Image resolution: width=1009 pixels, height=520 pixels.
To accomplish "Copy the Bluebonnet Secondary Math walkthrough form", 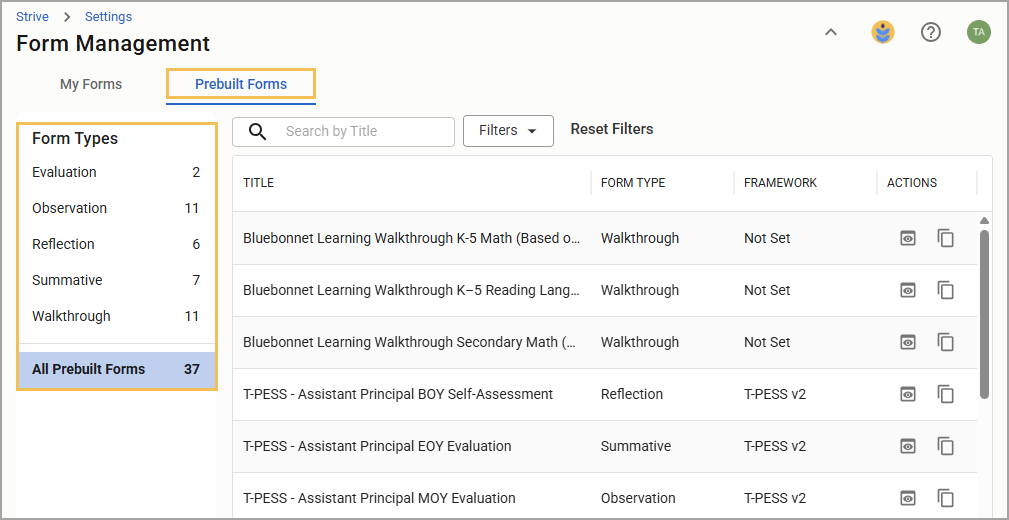I will pos(945,342).
